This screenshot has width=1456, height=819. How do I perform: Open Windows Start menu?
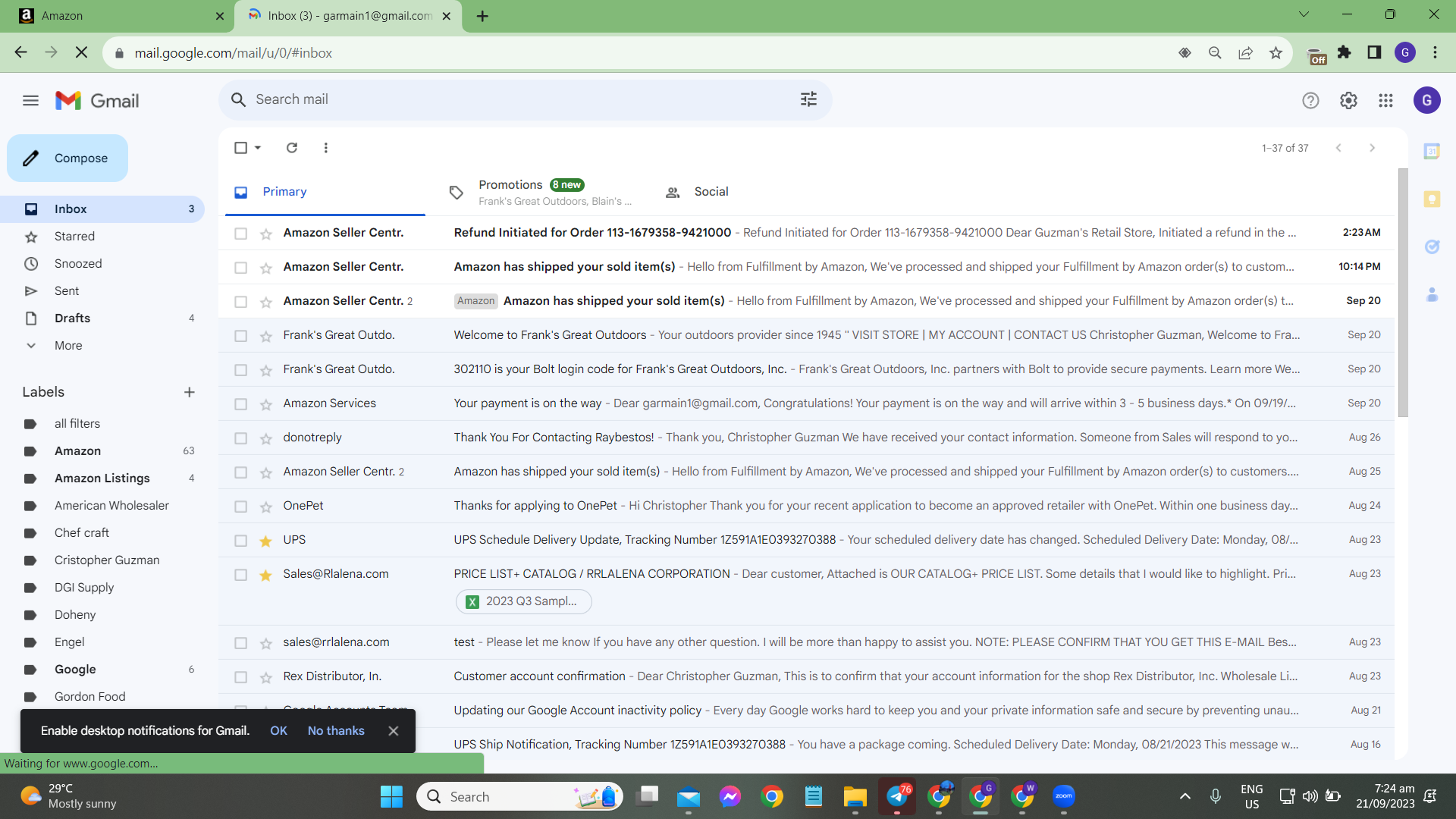tap(391, 796)
